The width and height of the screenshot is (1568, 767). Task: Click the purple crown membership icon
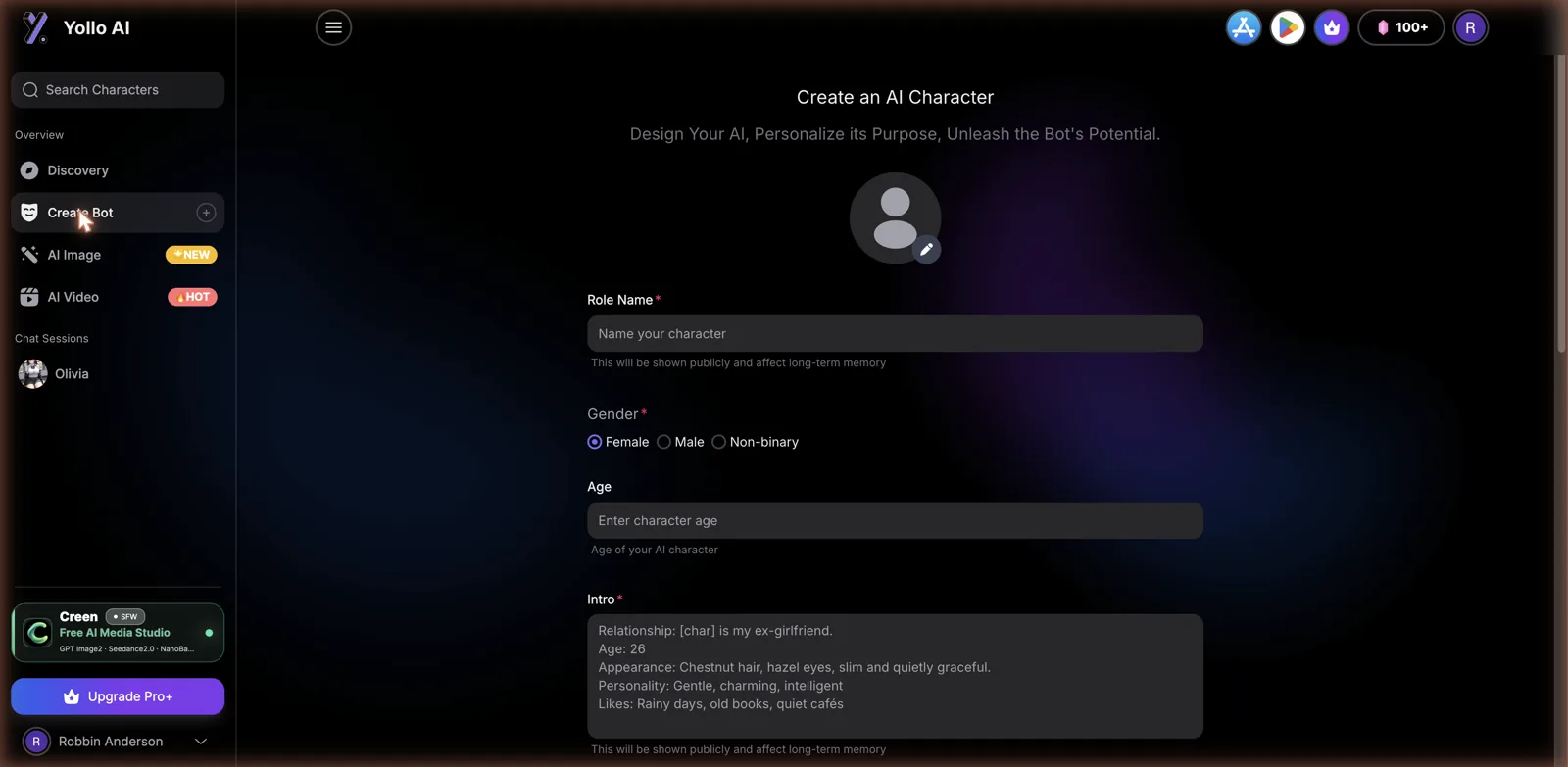1332,27
